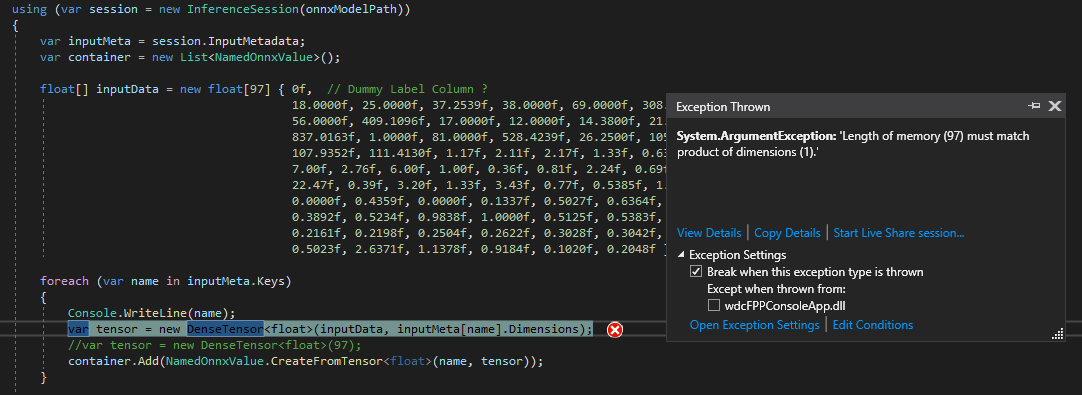Image resolution: width=1082 pixels, height=395 pixels.
Task: Open the View Details link
Action: [x=709, y=233]
